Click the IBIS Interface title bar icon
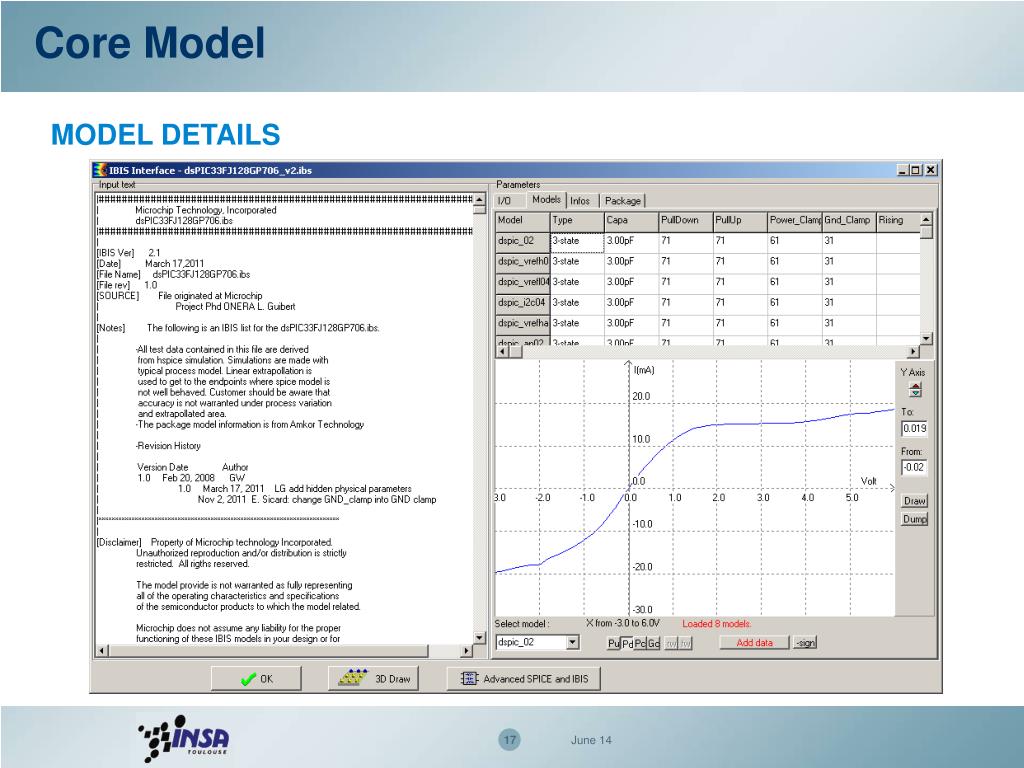Viewport: 1024px width, 768px height. [x=100, y=170]
